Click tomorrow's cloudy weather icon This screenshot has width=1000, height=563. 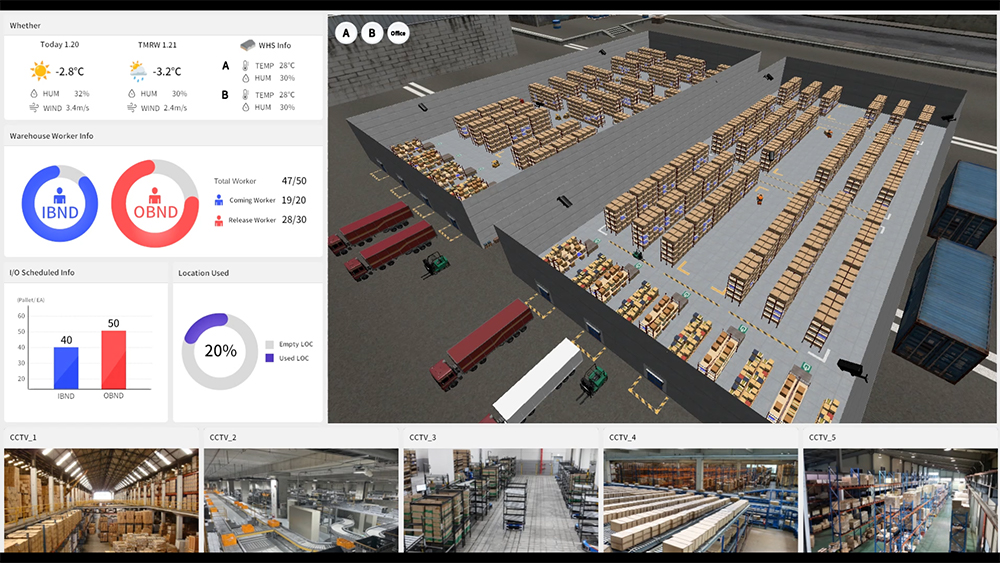click(x=138, y=71)
